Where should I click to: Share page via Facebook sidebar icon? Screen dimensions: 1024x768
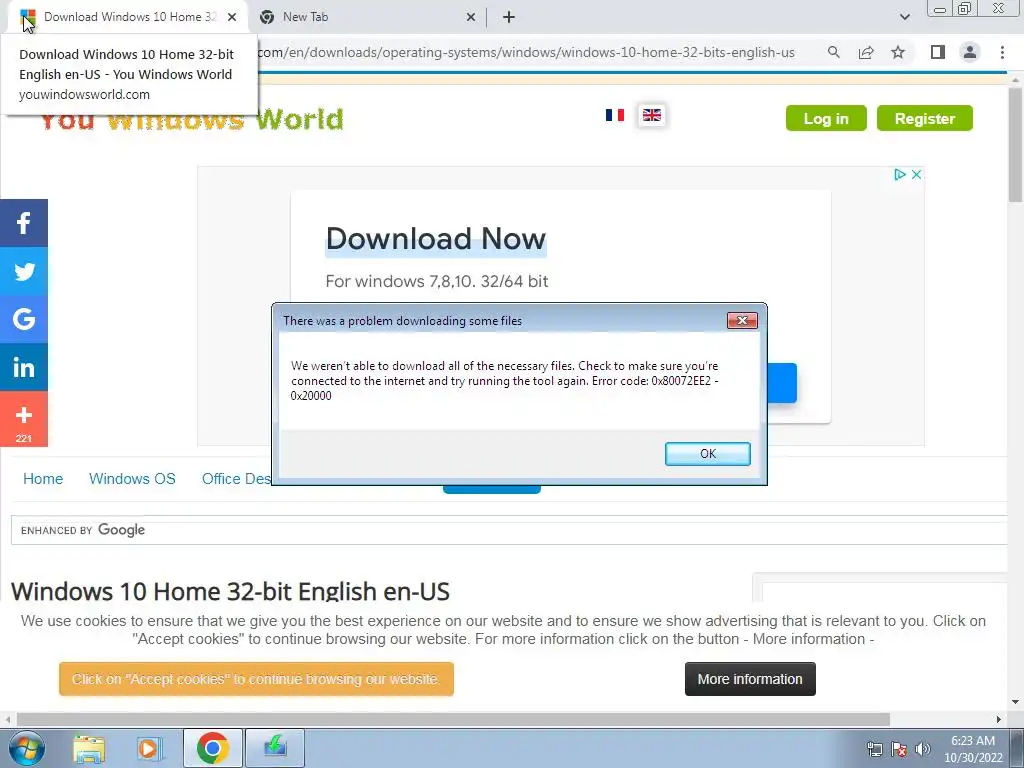coord(24,223)
